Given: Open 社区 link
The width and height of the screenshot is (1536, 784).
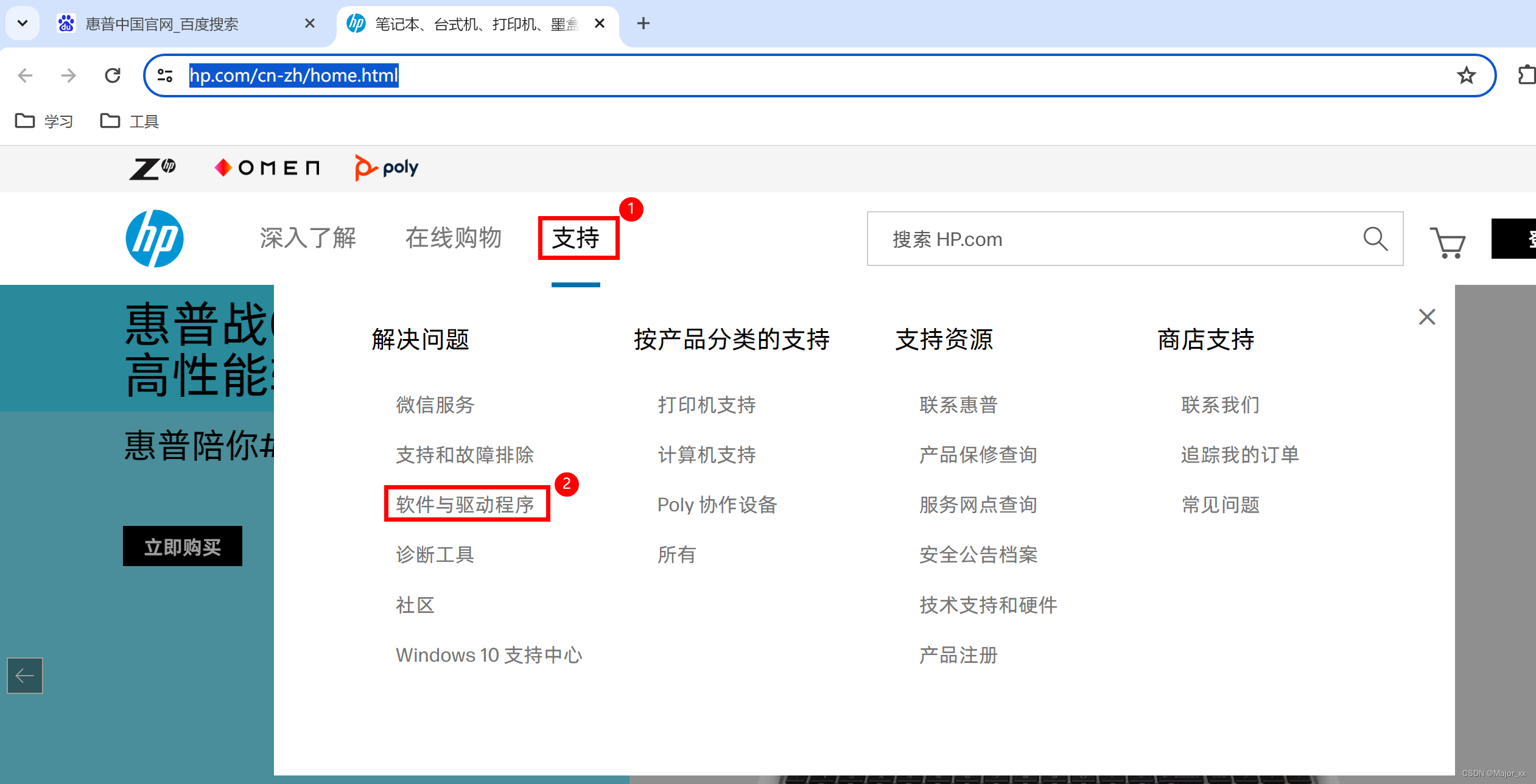Looking at the screenshot, I should point(415,606).
